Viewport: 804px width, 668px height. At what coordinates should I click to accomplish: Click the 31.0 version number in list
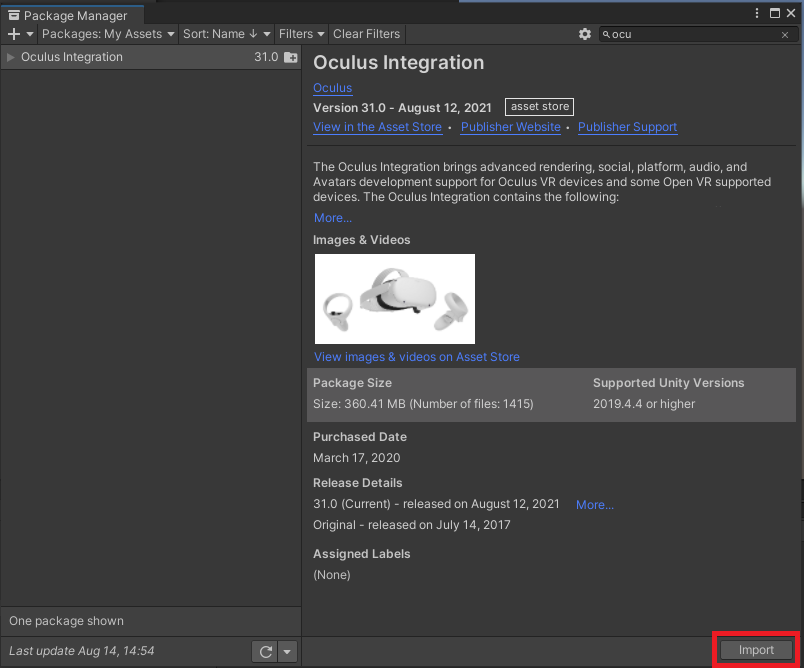[266, 57]
